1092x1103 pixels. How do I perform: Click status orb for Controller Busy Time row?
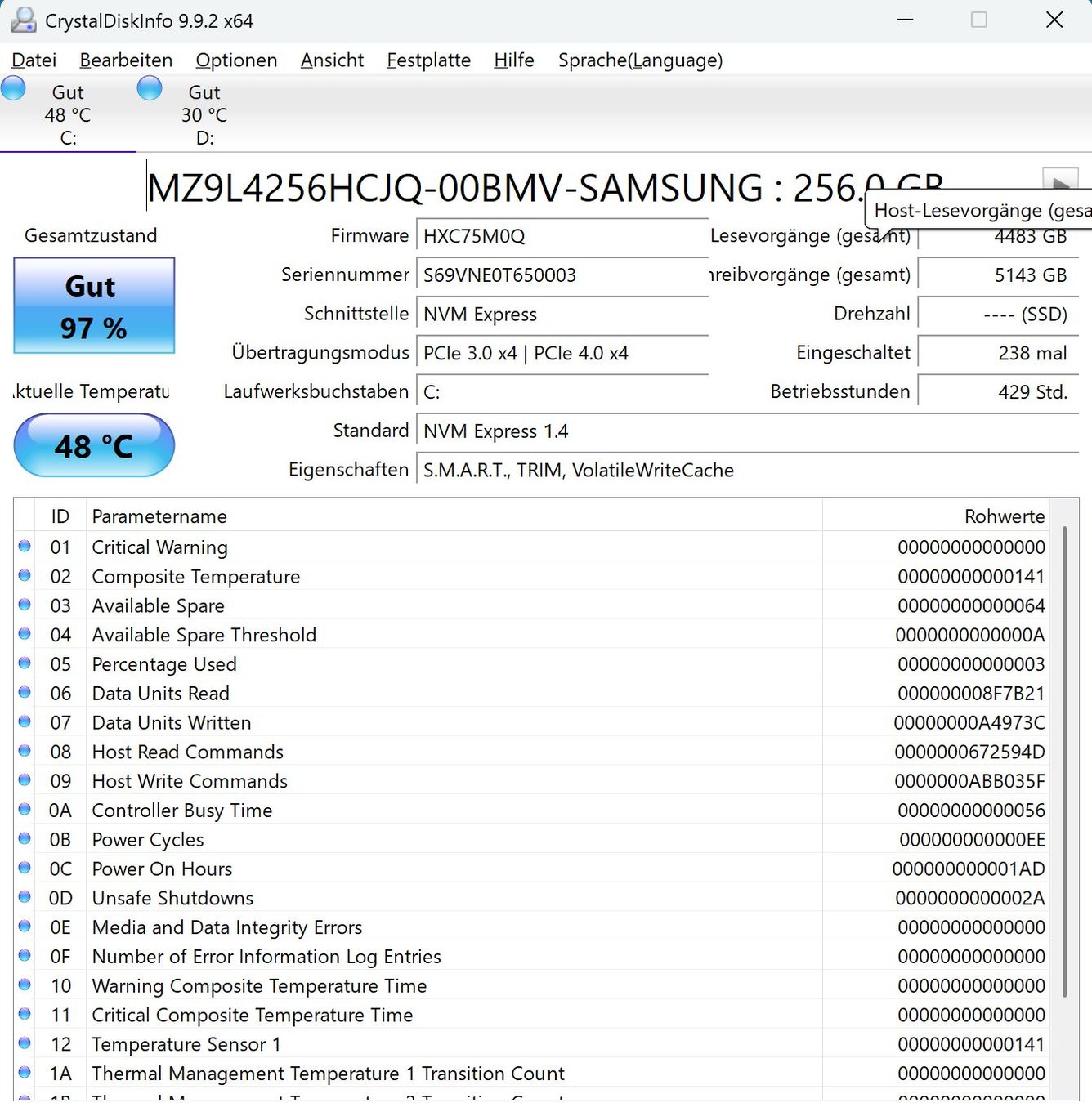tap(25, 809)
